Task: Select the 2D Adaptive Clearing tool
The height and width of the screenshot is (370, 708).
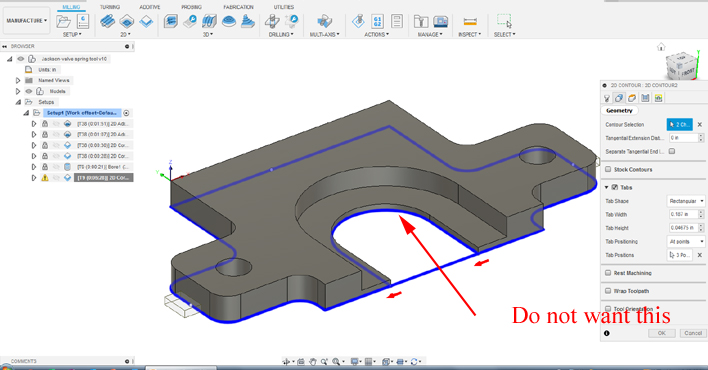Action: click(x=107, y=21)
